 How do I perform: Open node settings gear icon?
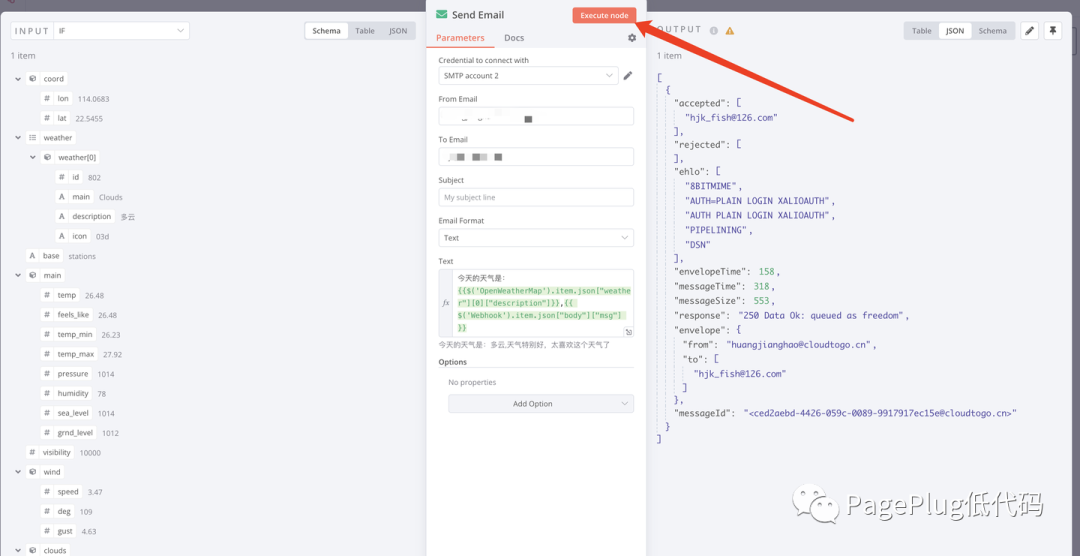click(x=632, y=38)
